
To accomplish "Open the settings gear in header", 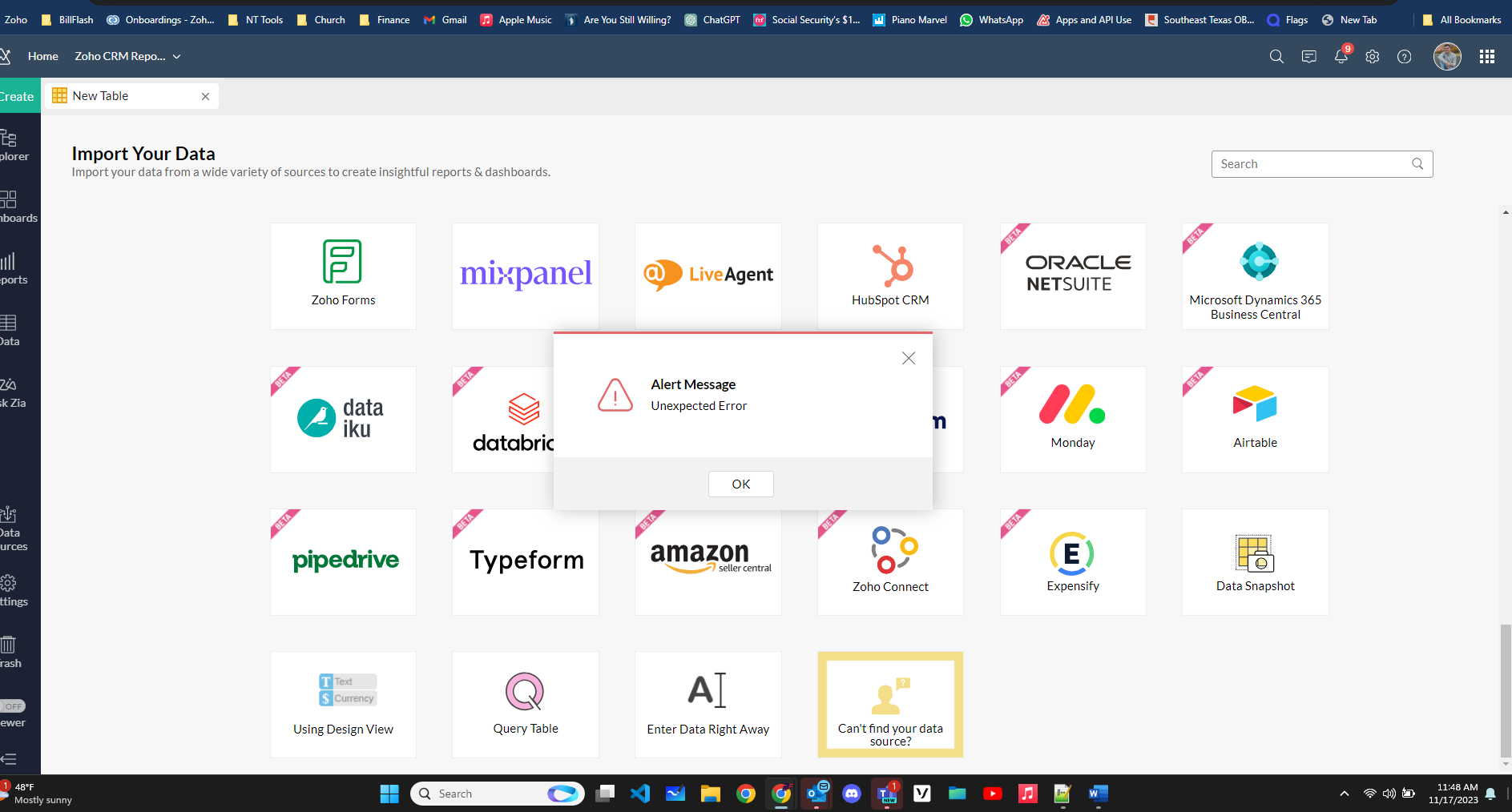I will coord(1373,57).
